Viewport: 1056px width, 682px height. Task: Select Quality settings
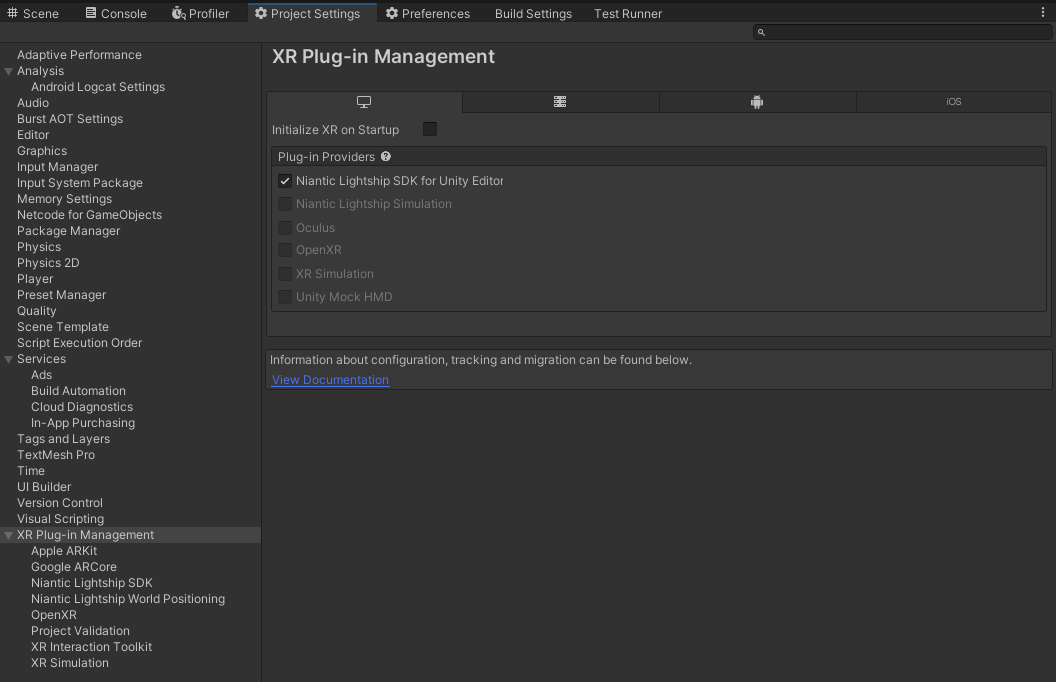tap(36, 311)
